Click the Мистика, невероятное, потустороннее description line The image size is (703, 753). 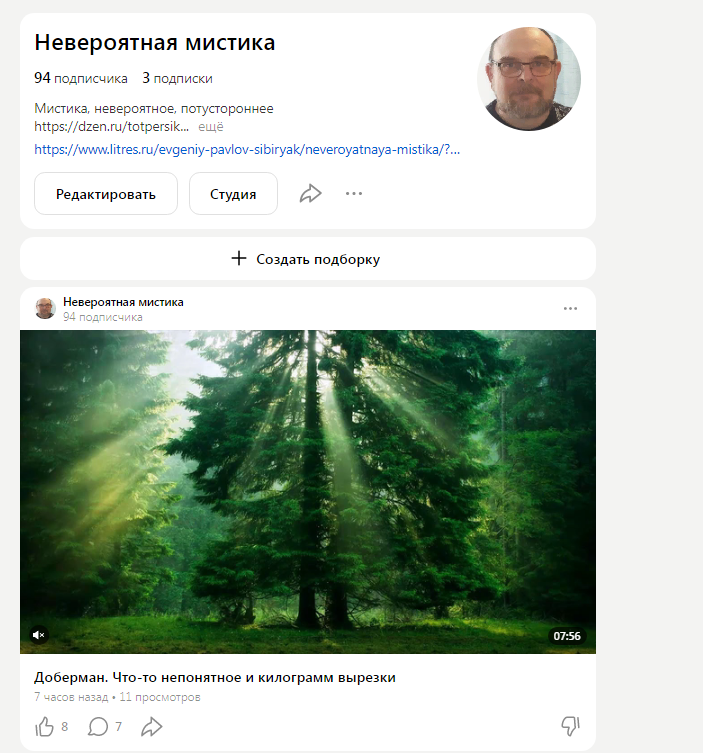point(154,109)
